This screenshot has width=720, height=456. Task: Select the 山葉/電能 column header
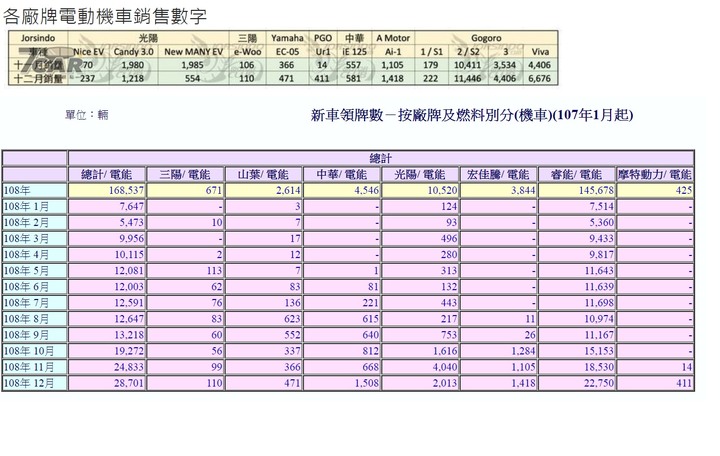click(264, 175)
